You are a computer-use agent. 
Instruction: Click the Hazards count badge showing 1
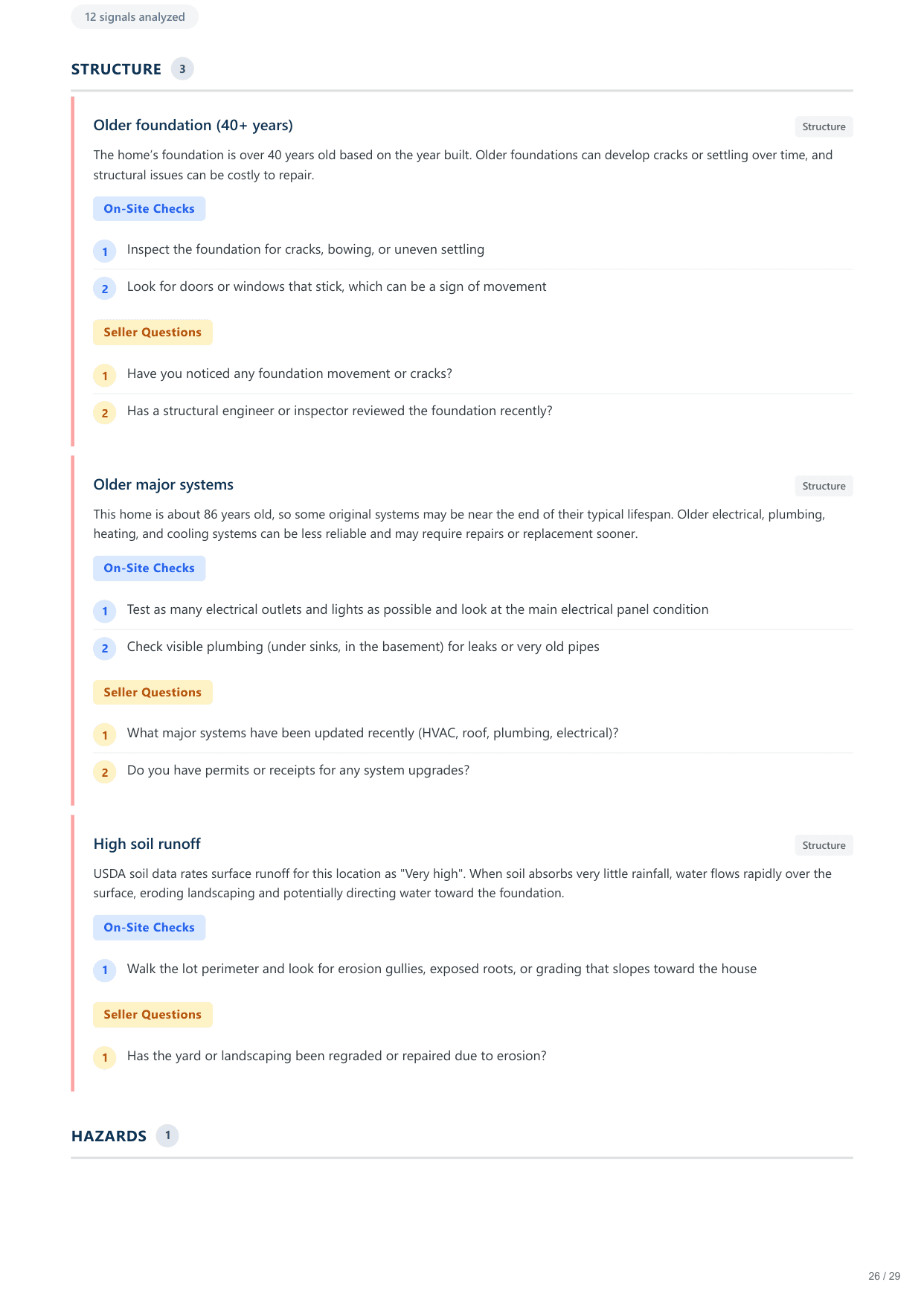coord(167,1135)
